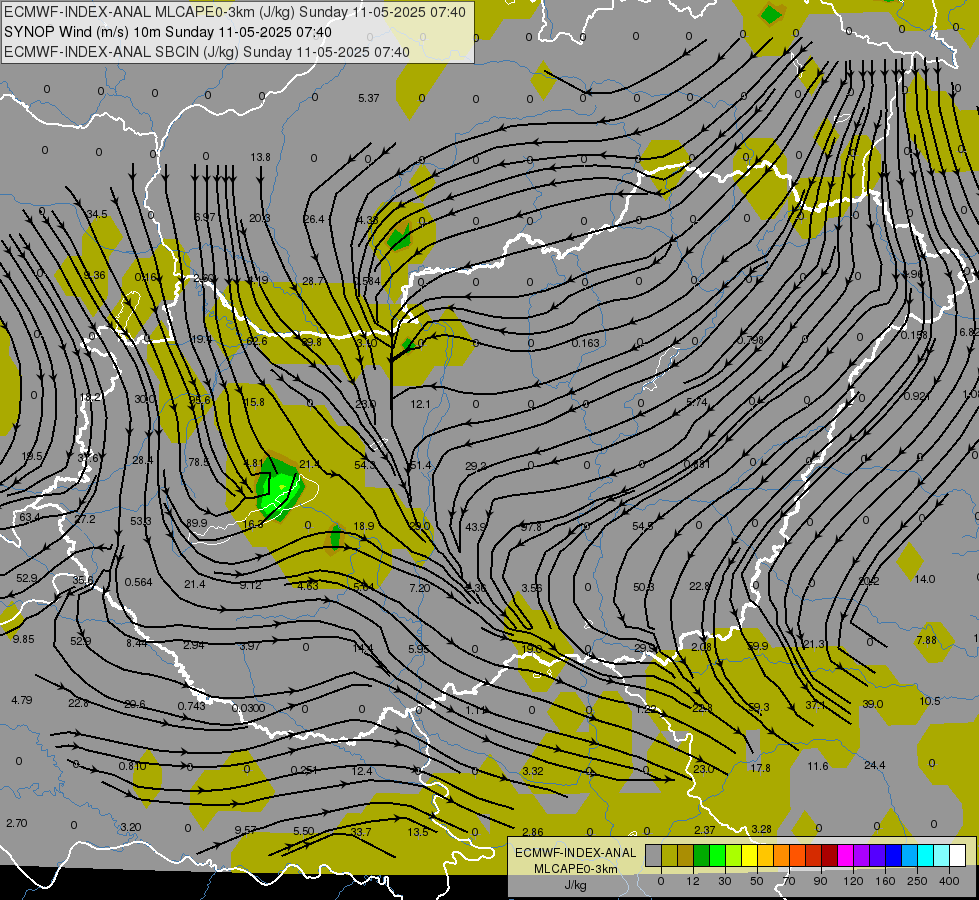
Task: Click the bright green legend swatch
Action: 717,855
